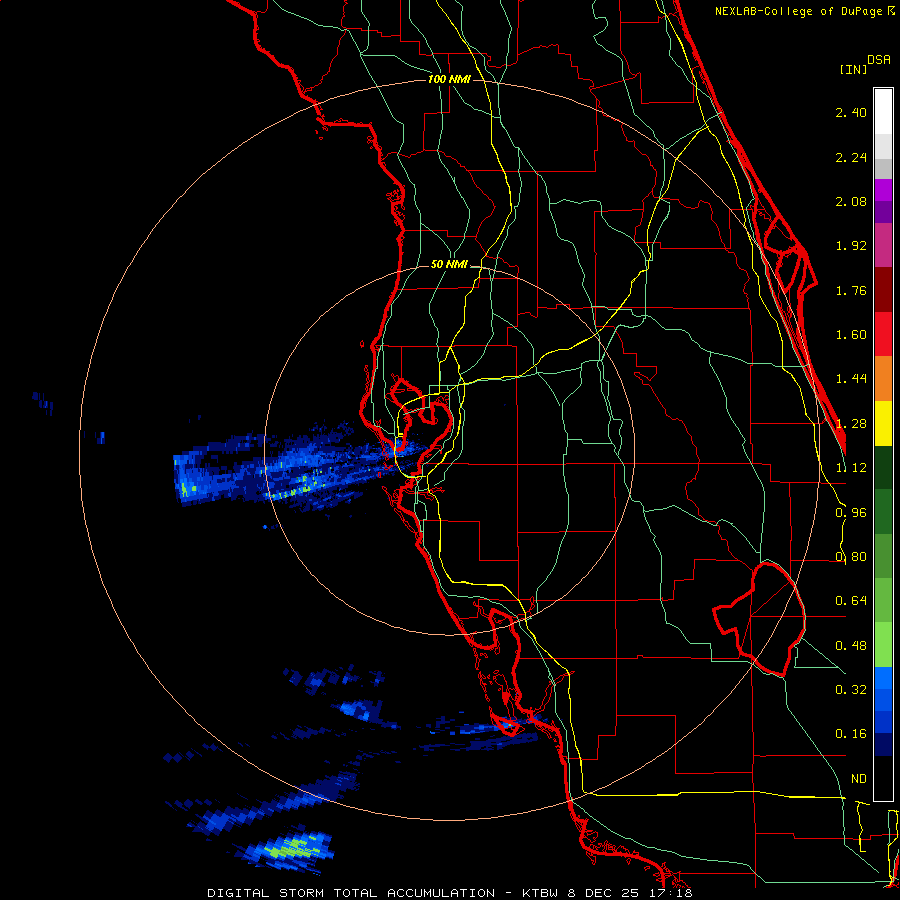Click the yellow swatch near 1.28
The image size is (900, 900).
[x=883, y=423]
